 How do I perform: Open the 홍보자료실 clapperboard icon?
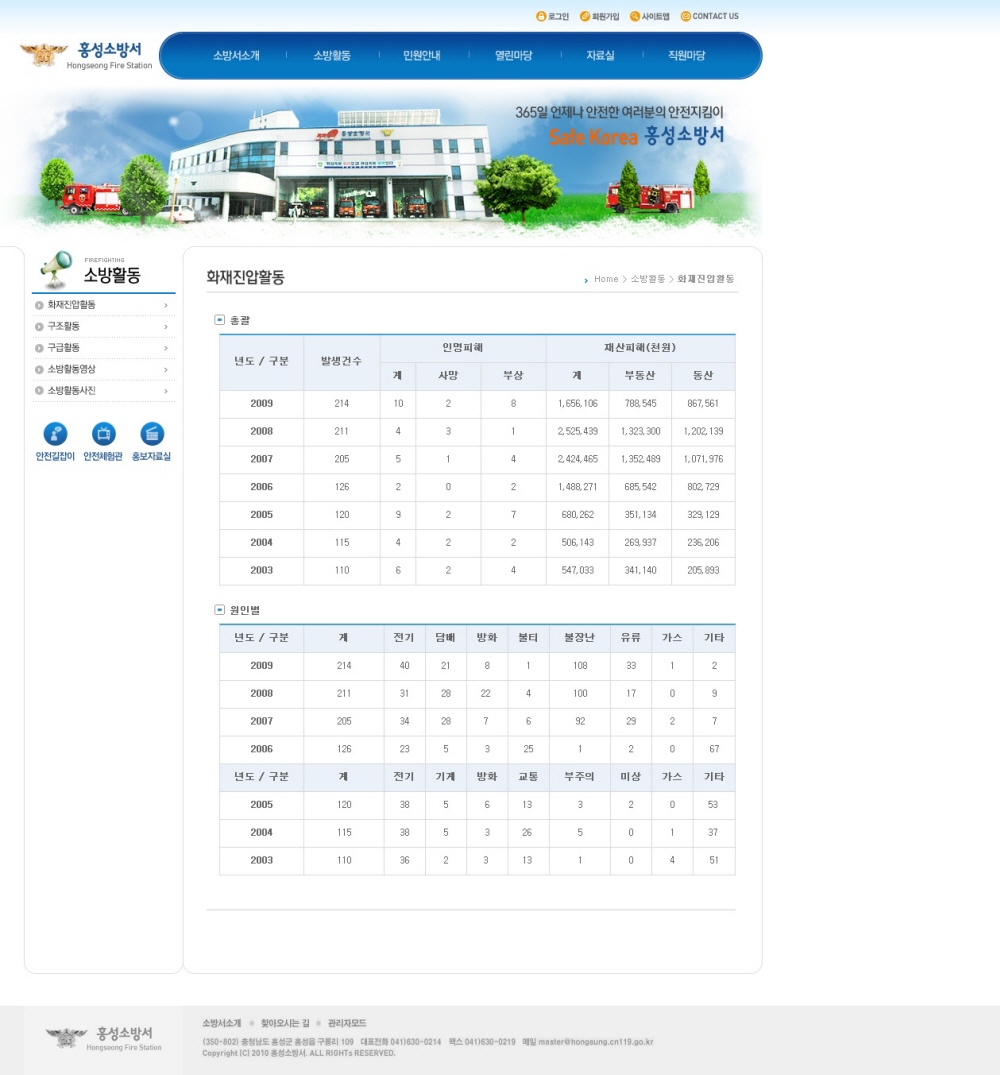(152, 434)
